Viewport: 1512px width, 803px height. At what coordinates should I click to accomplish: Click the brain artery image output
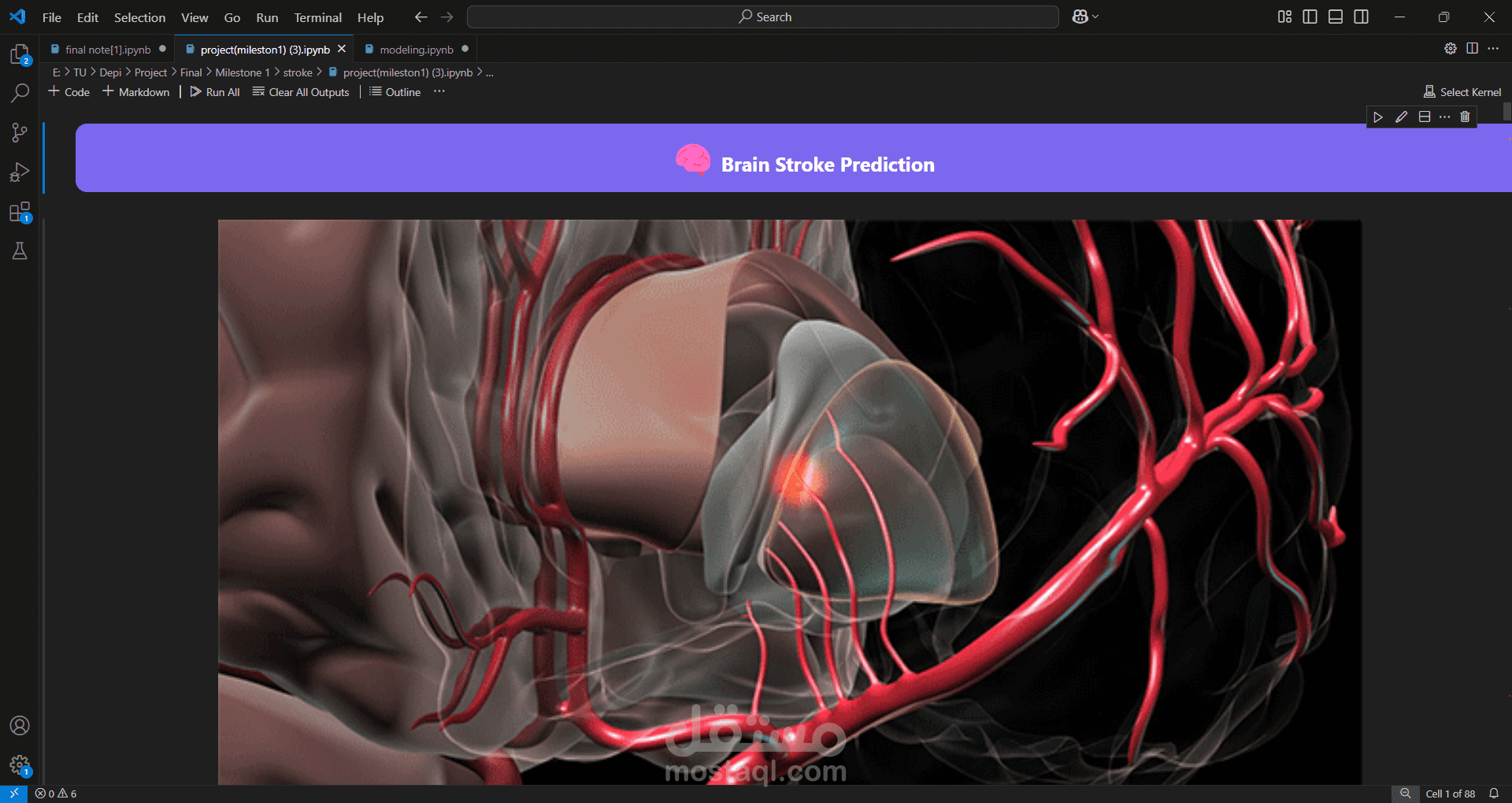coord(790,501)
